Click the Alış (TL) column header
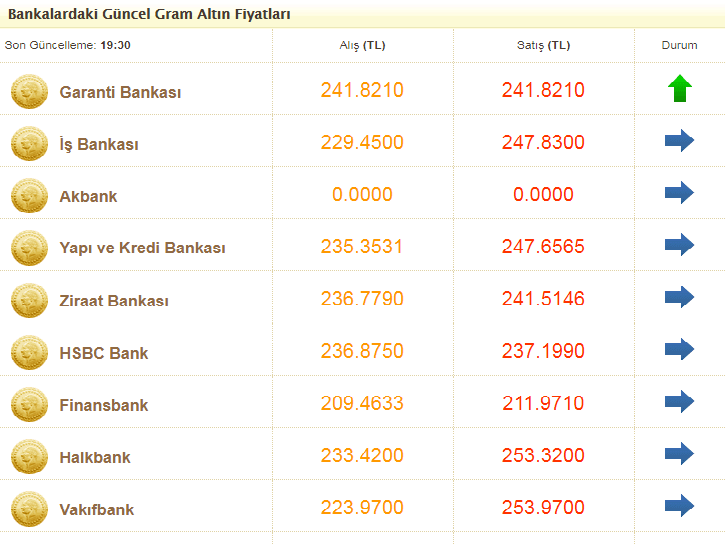This screenshot has height=544, width=725. pyautogui.click(x=362, y=45)
